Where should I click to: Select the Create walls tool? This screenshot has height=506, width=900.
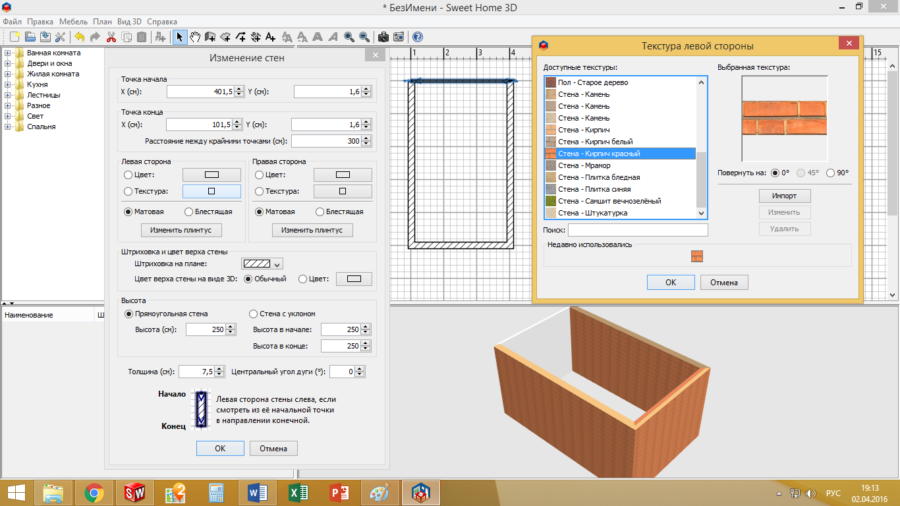click(x=210, y=37)
